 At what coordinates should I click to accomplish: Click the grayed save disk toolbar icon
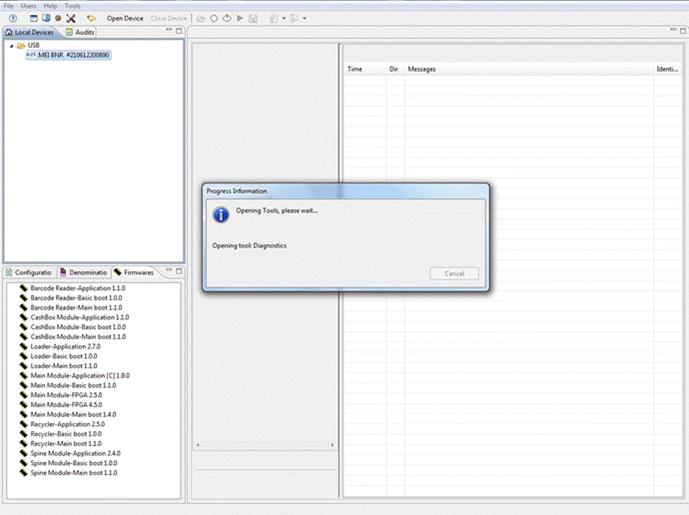pos(253,18)
